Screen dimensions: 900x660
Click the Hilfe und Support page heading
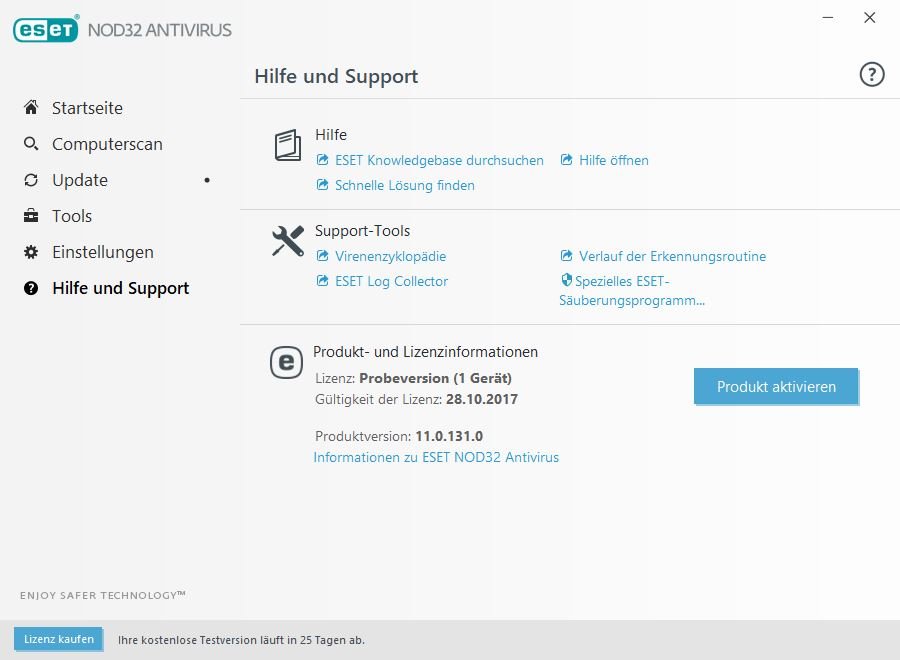click(x=336, y=76)
